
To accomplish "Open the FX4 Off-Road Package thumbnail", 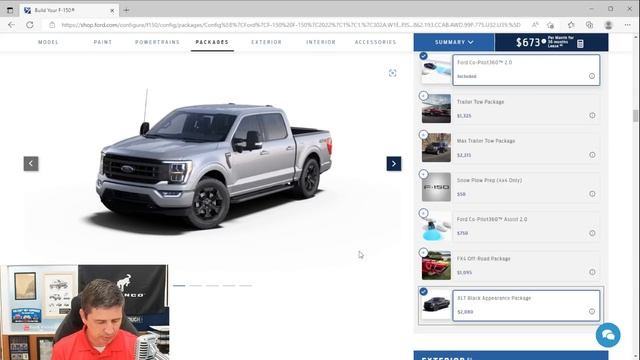I will [436, 265].
